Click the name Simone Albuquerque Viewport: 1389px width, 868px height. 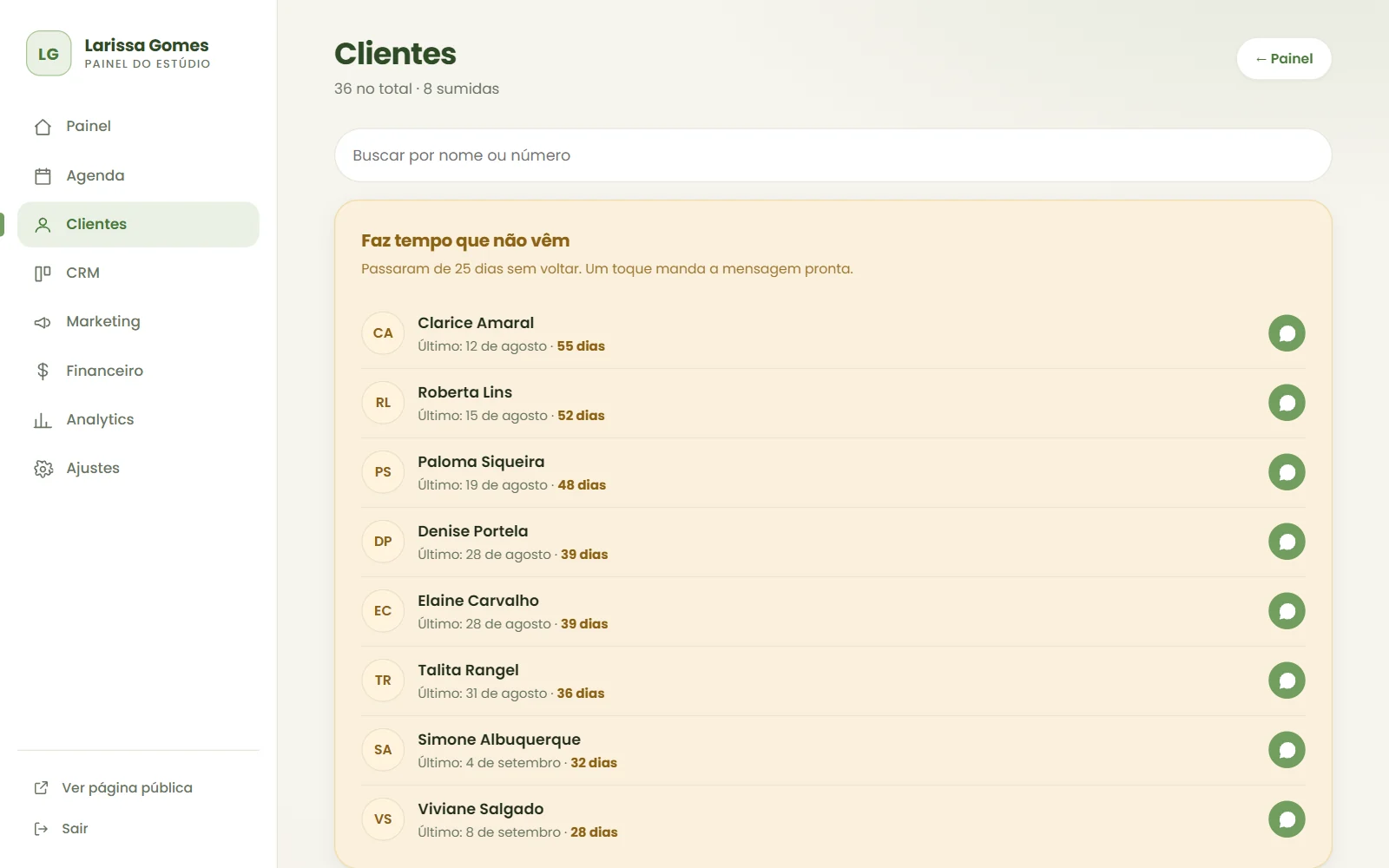point(499,740)
